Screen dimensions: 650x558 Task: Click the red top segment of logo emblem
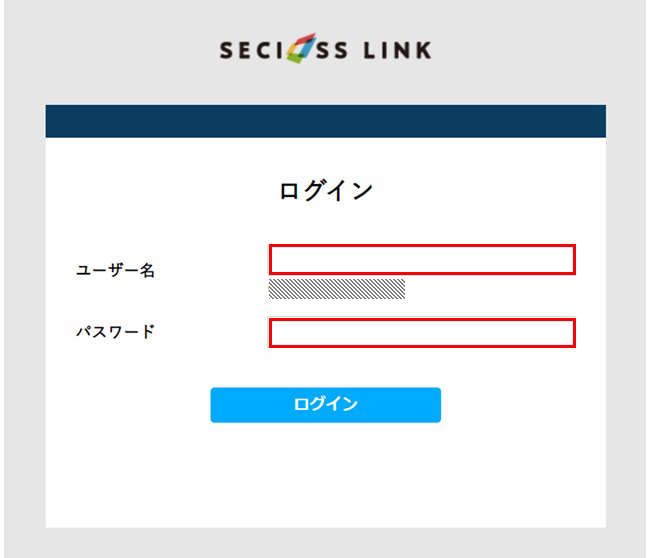306,39
